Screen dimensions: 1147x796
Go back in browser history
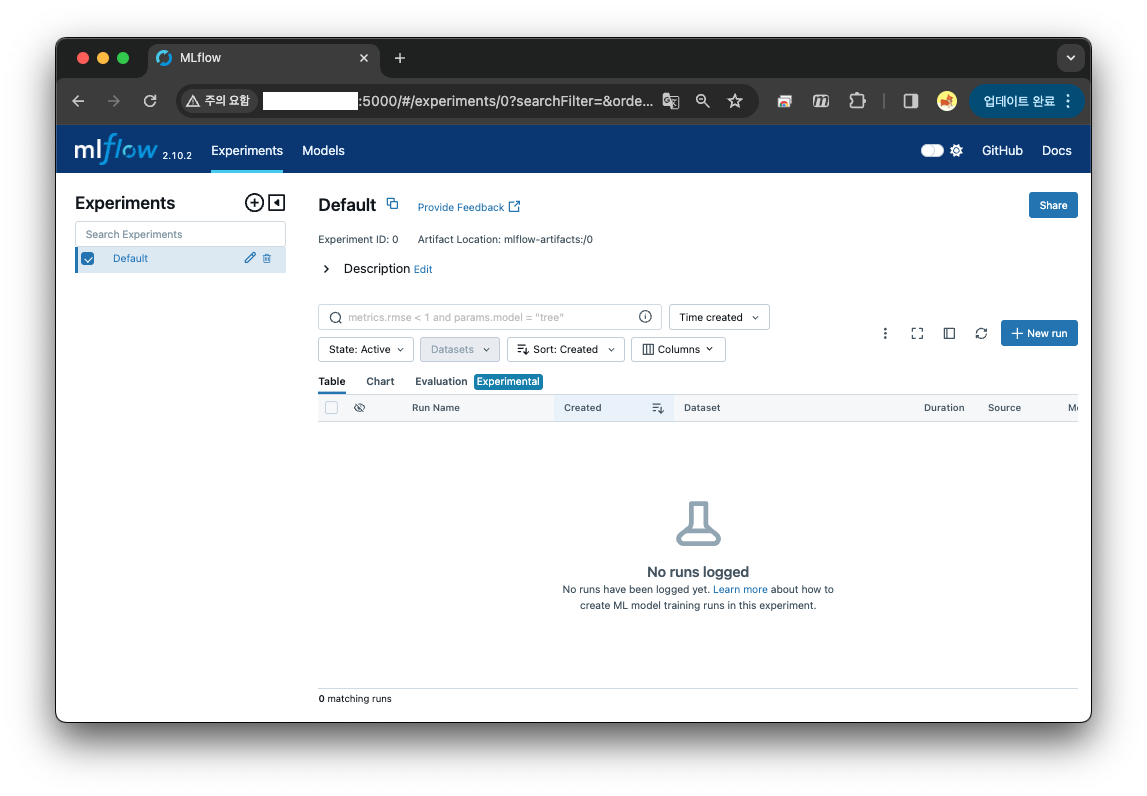tap(78, 101)
